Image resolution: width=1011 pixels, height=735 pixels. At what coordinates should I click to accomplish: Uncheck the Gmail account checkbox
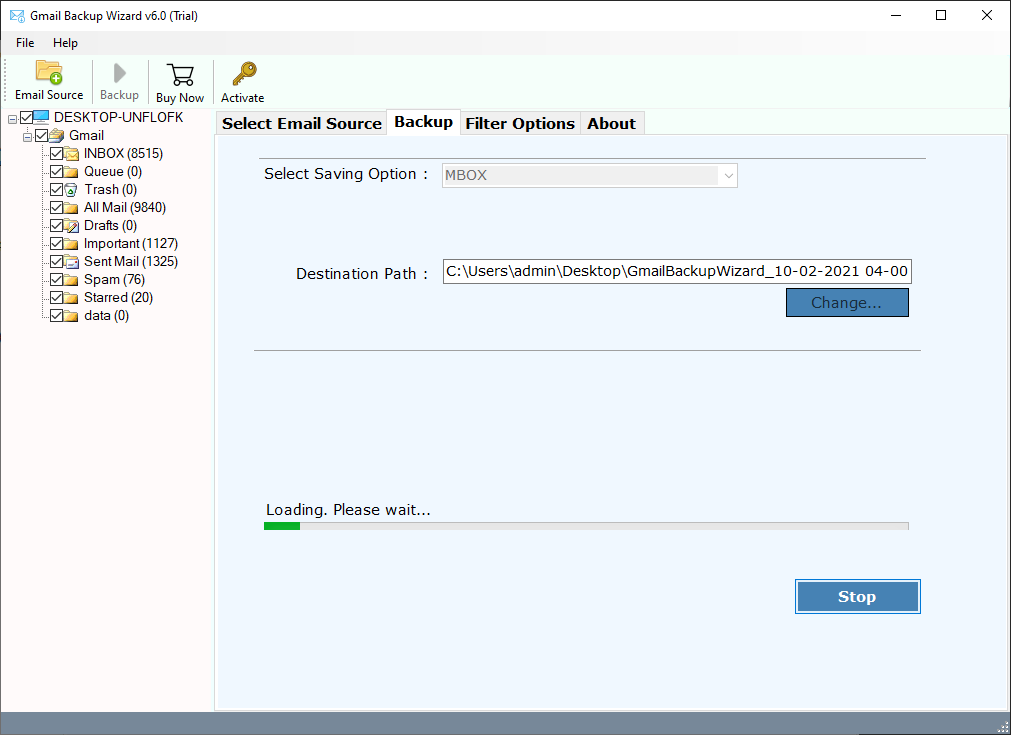(41, 135)
